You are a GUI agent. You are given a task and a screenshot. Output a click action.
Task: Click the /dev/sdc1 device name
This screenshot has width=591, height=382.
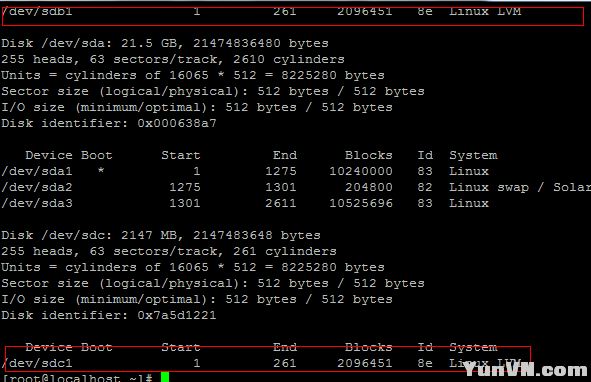[37, 364]
